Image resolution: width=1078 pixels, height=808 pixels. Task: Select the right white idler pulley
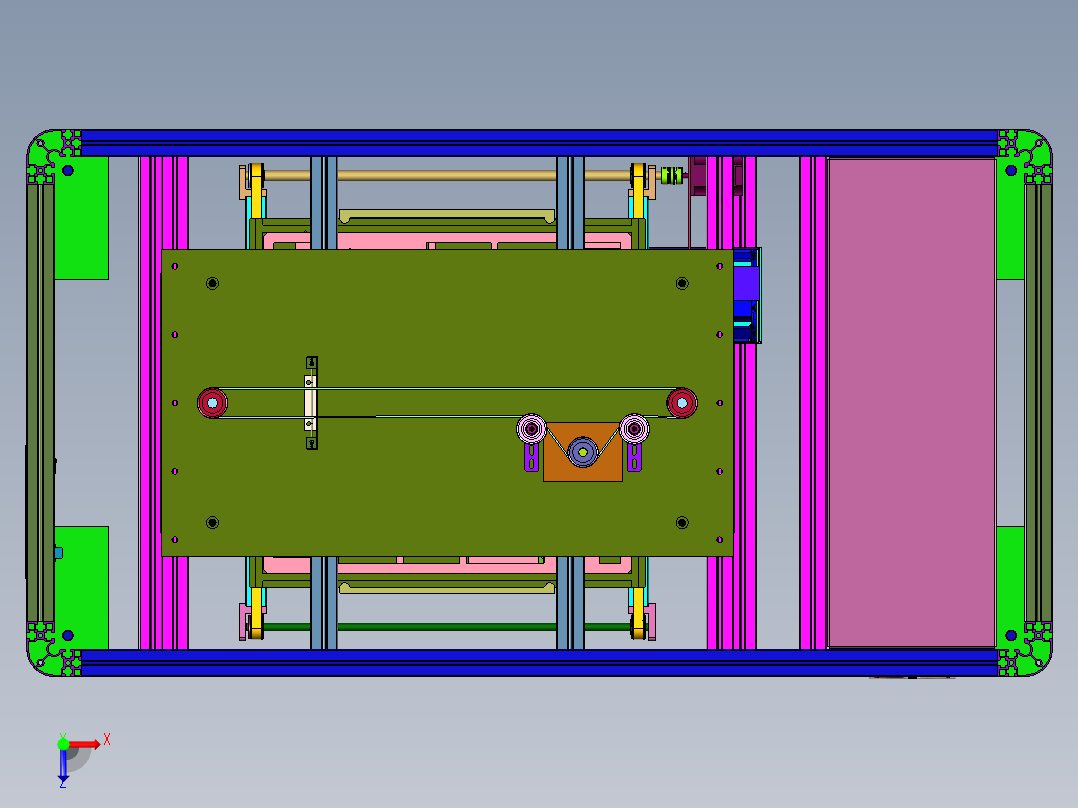coord(633,429)
